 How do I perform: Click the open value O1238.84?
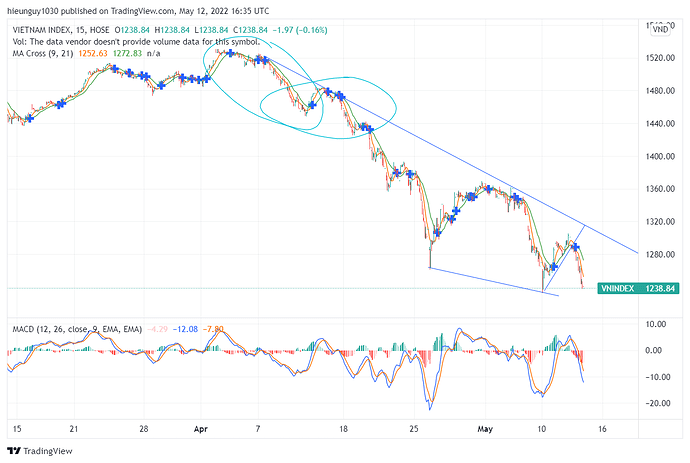click(132, 30)
